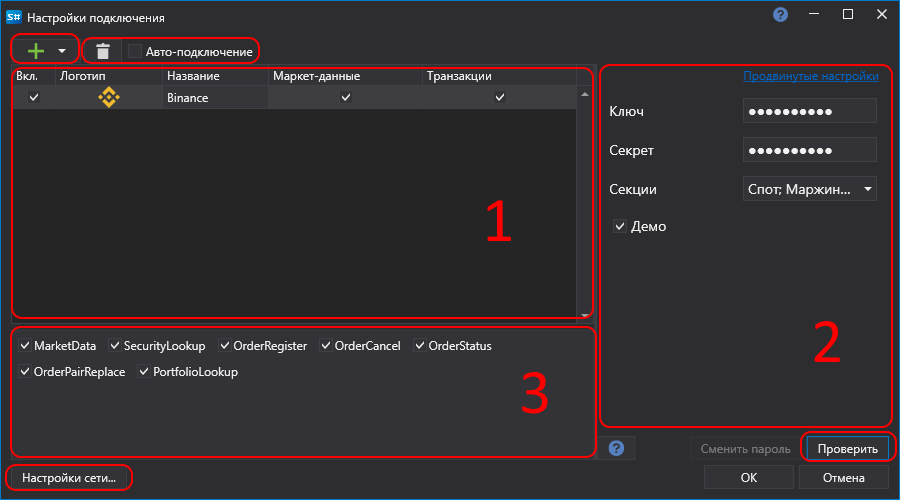Open Настройки сети... button
Viewport: 900px width, 500px height.
tap(69, 478)
